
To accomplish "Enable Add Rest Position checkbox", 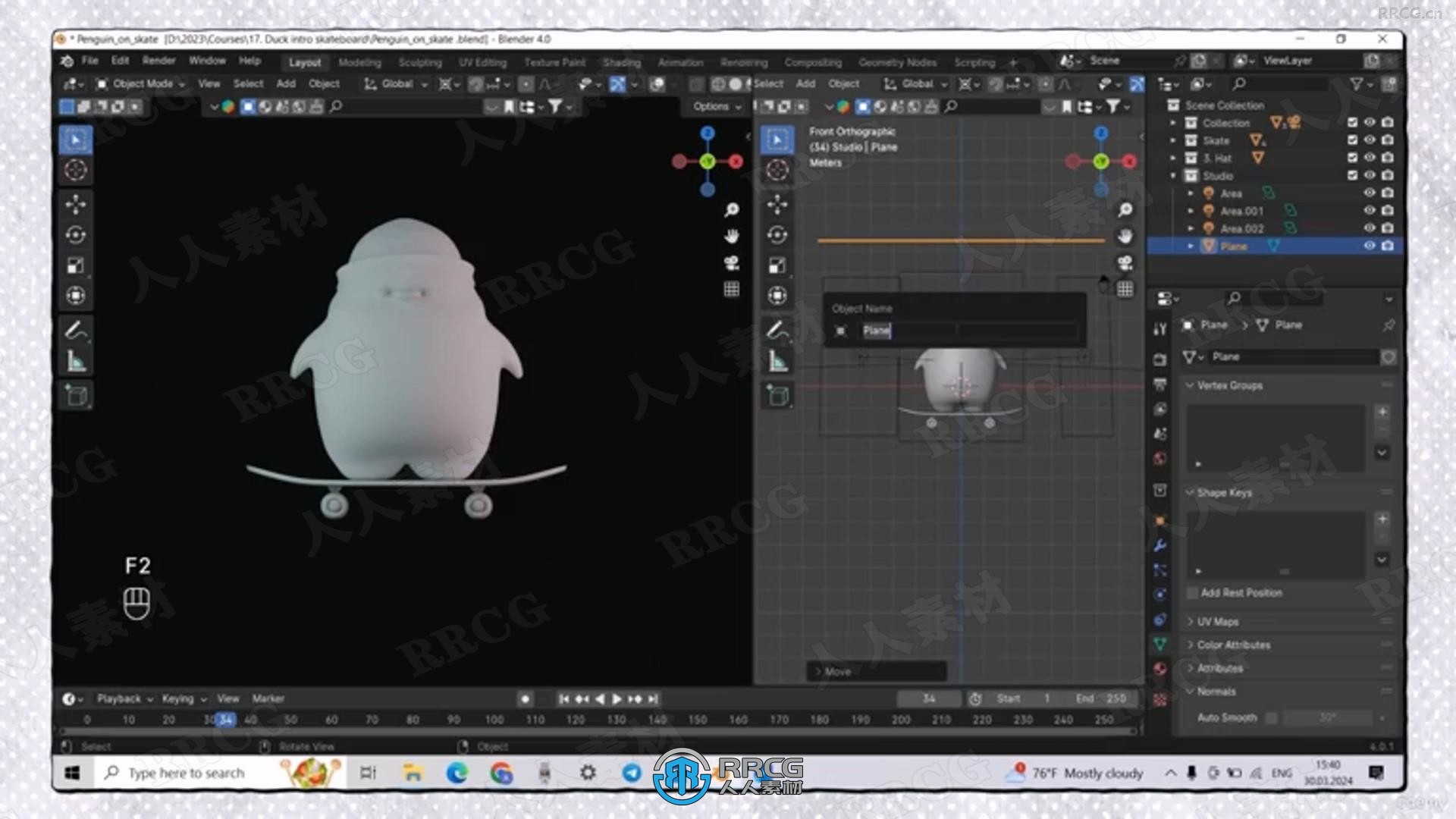I will point(1194,593).
